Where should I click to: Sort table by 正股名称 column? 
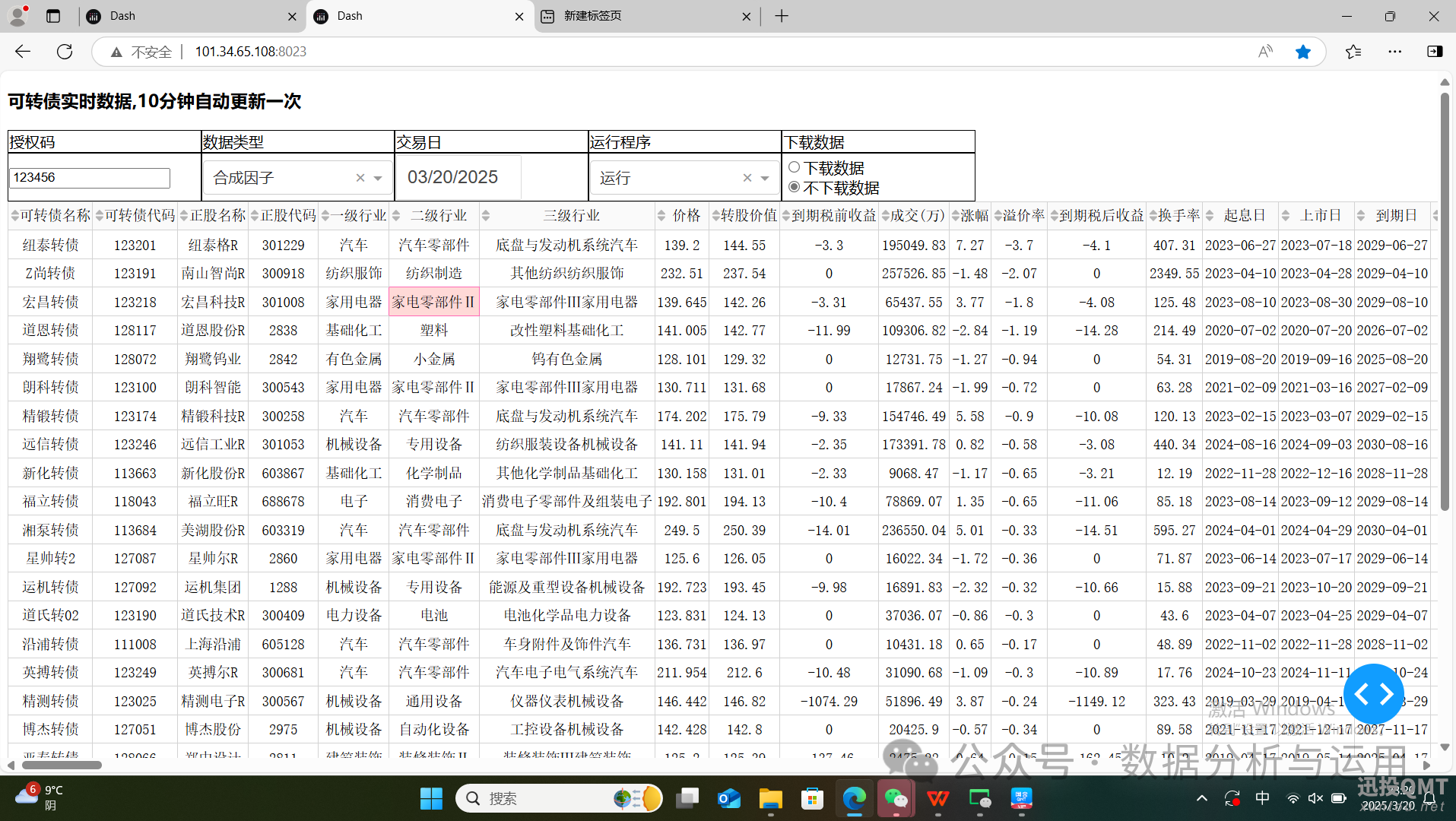pyautogui.click(x=184, y=217)
